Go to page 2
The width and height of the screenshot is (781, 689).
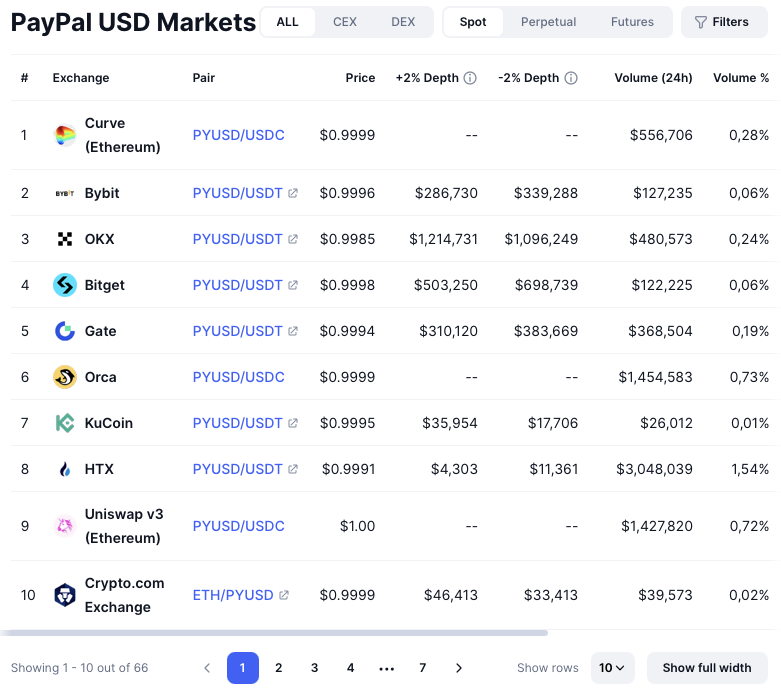click(278, 668)
